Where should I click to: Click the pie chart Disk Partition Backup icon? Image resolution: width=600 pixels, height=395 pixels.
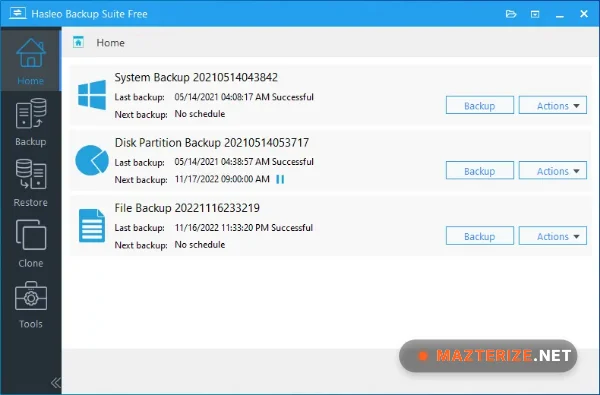(92, 160)
